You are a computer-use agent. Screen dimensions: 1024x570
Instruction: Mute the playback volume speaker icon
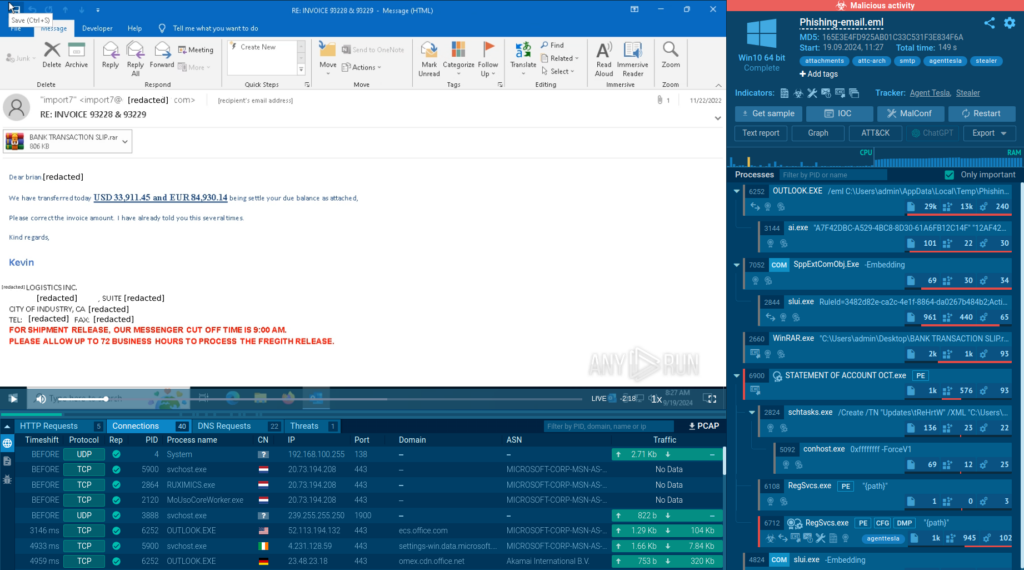[41, 398]
